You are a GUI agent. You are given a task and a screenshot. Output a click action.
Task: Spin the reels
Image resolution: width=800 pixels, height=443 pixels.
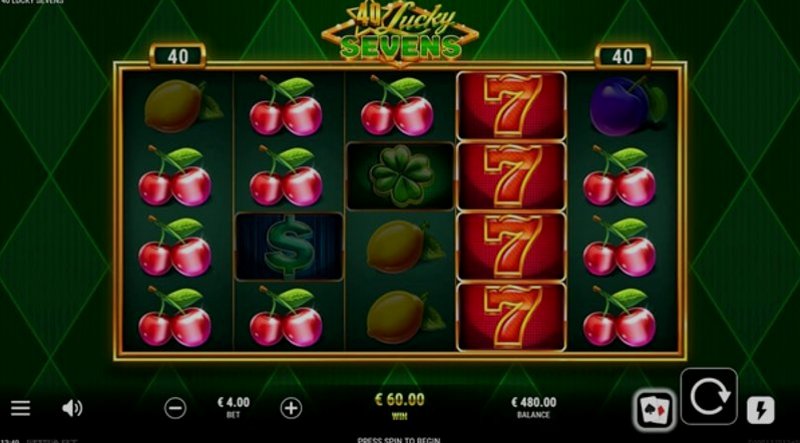coord(709,396)
